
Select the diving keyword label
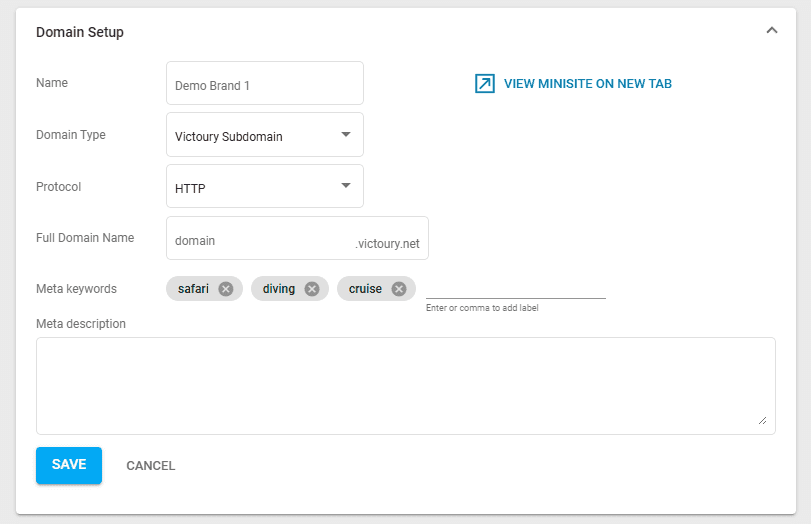279,289
